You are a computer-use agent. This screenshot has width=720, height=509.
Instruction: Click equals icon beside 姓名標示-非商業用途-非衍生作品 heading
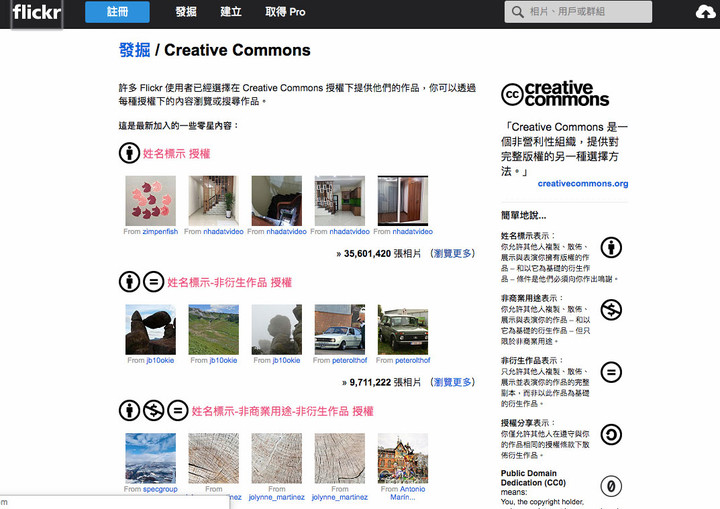[x=178, y=410]
